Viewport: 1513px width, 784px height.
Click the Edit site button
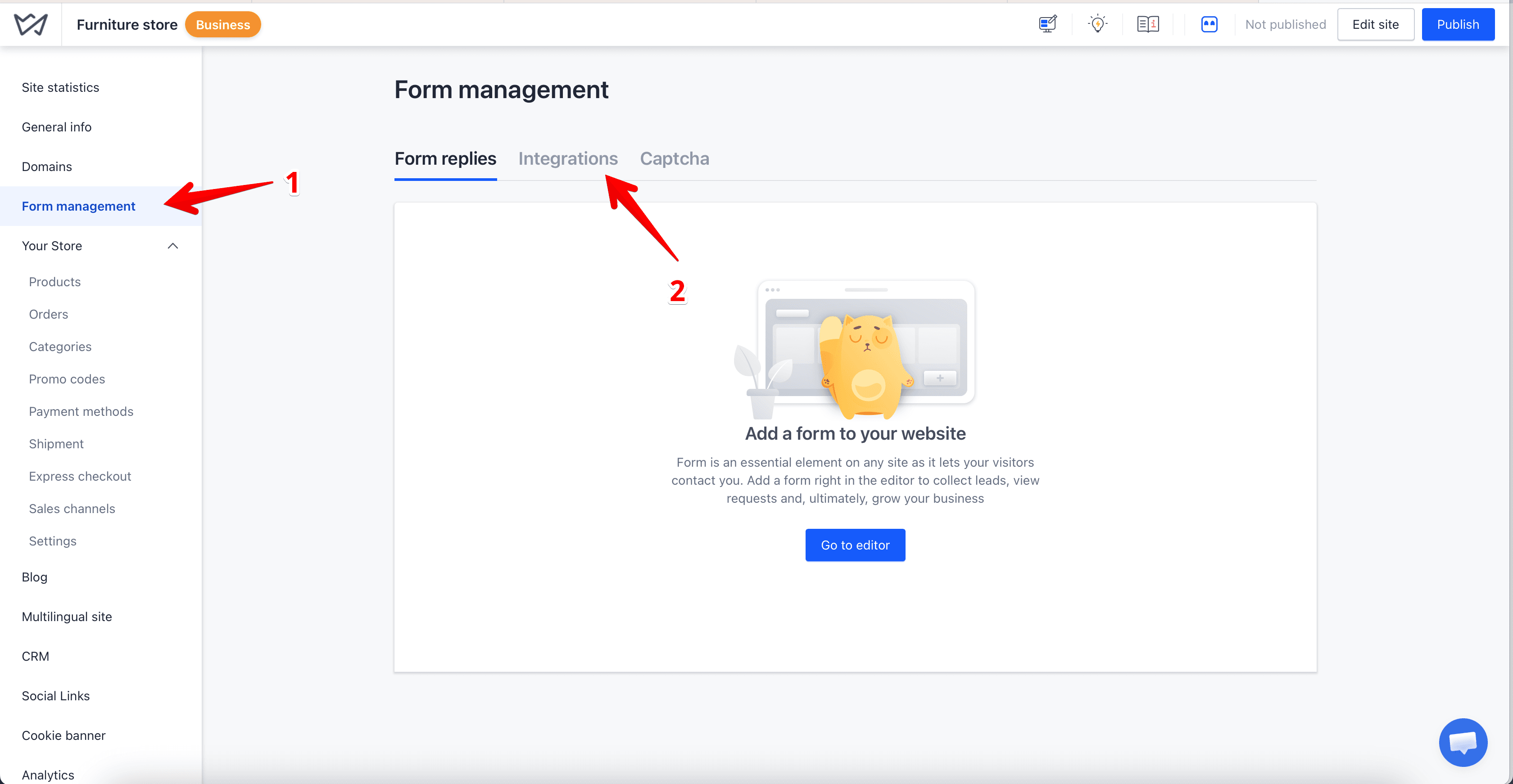1375,24
